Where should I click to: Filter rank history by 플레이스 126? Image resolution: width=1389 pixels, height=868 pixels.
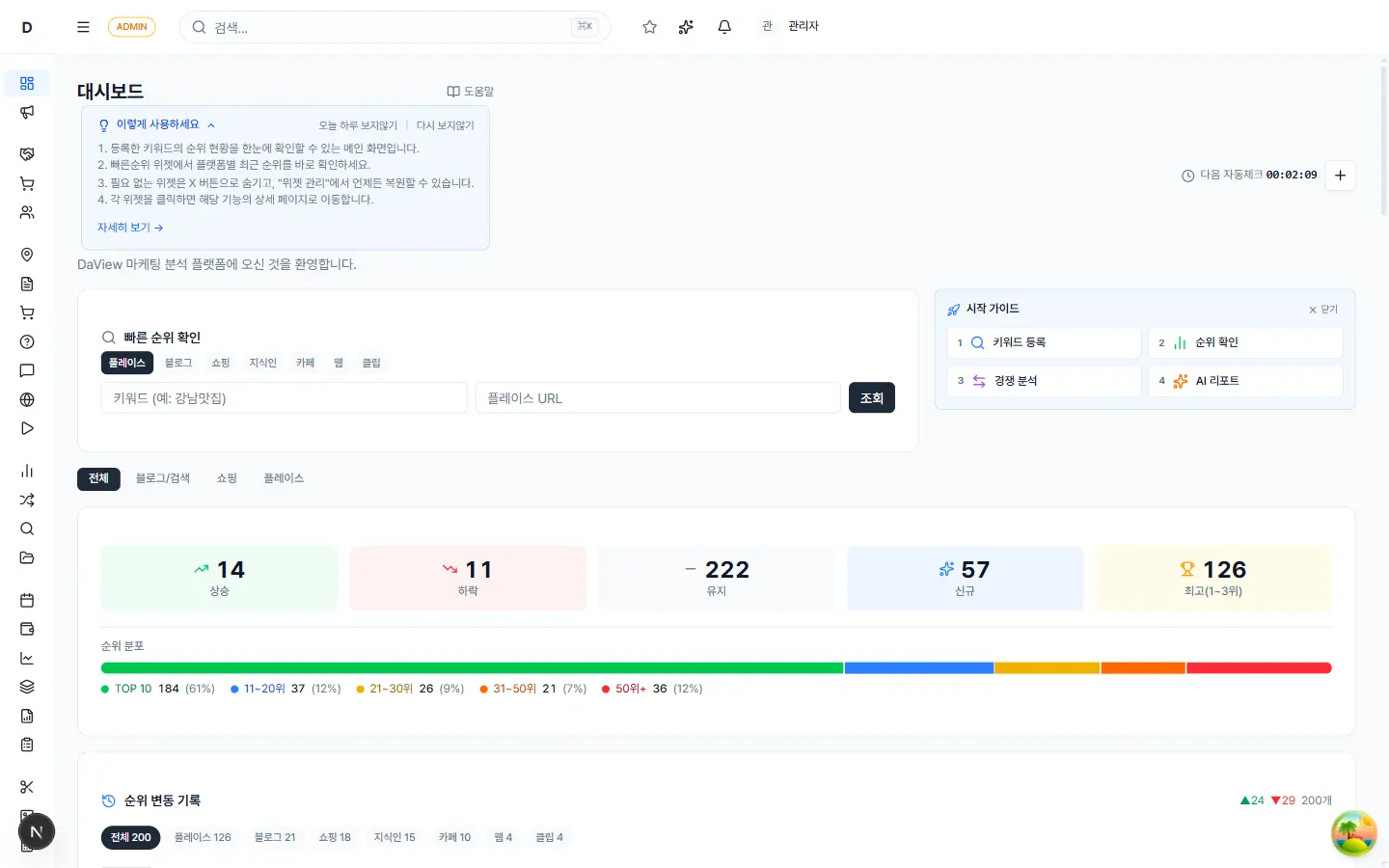(x=203, y=837)
